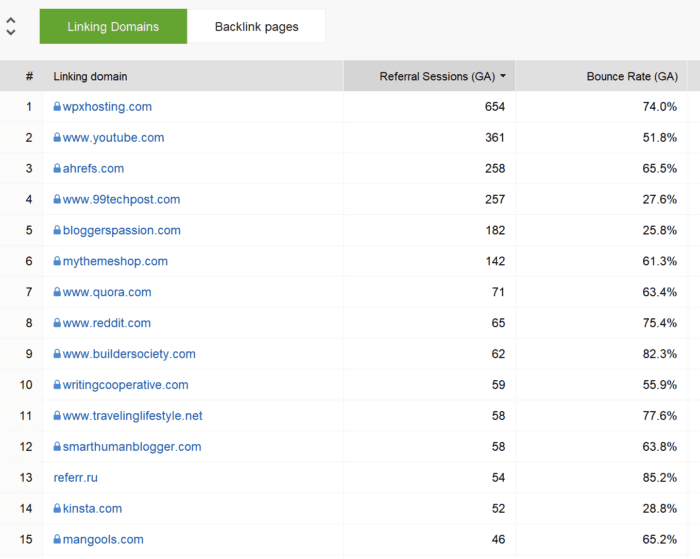Viewport: 700px width, 559px height.
Task: Open writingcooperative.com link
Action: (x=125, y=385)
